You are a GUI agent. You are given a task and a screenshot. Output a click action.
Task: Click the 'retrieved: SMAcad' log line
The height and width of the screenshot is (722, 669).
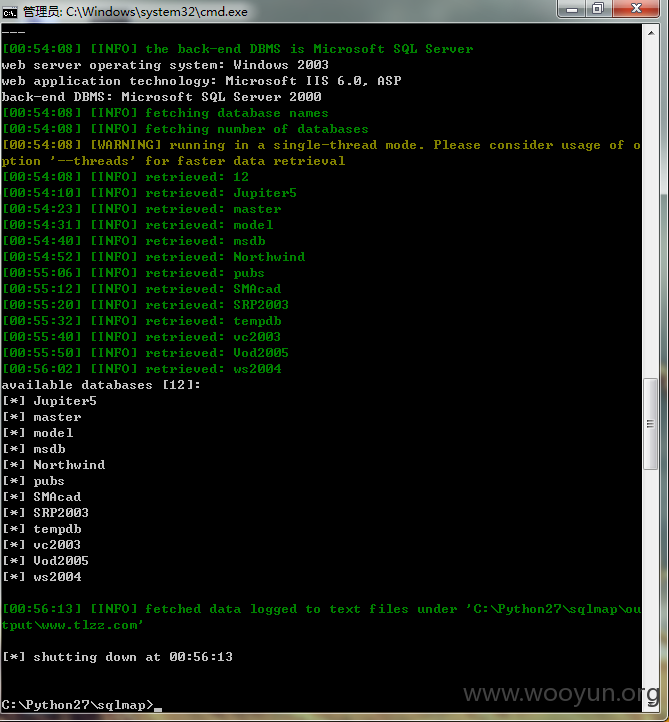(141, 289)
